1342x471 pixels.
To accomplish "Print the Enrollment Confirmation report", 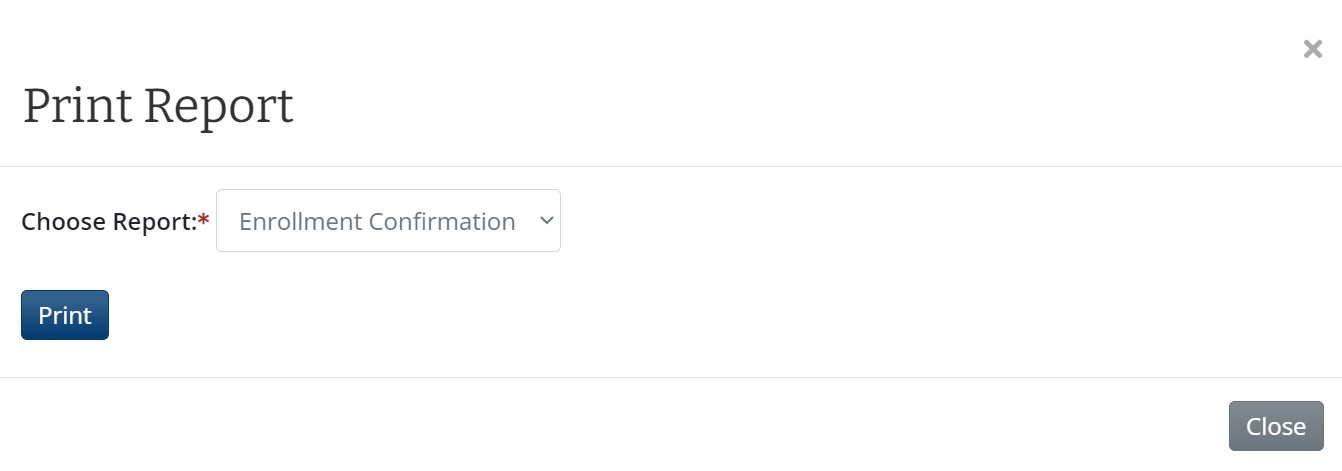I will pyautogui.click(x=65, y=315).
